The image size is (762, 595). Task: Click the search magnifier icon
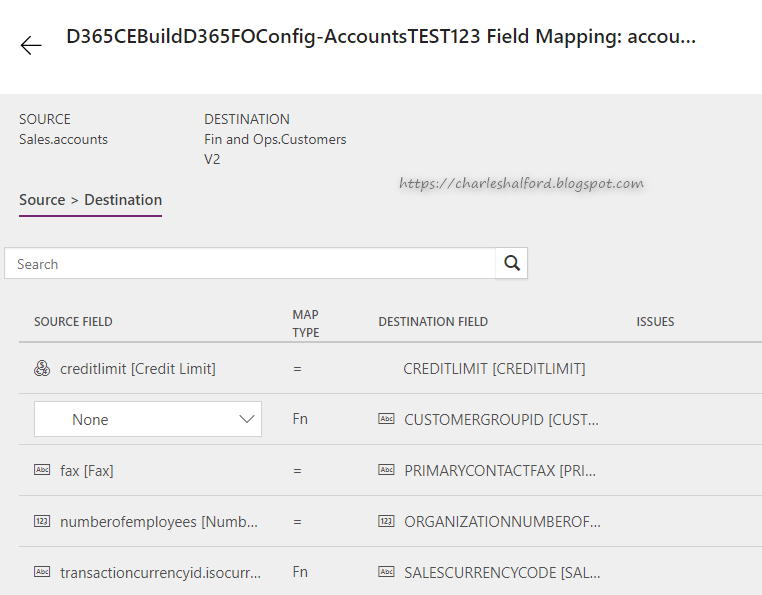point(512,263)
